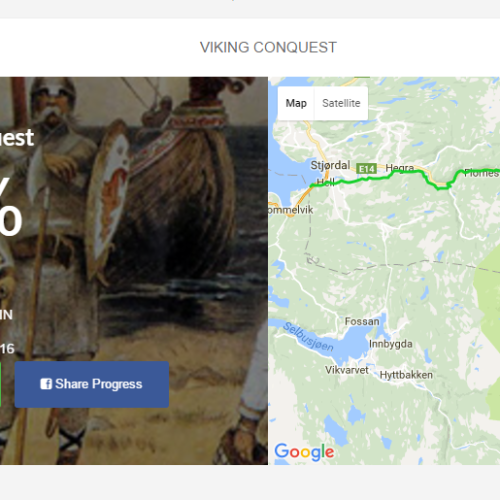Click the Vikvarvet place label
The width and height of the screenshot is (500, 500).
point(347,370)
